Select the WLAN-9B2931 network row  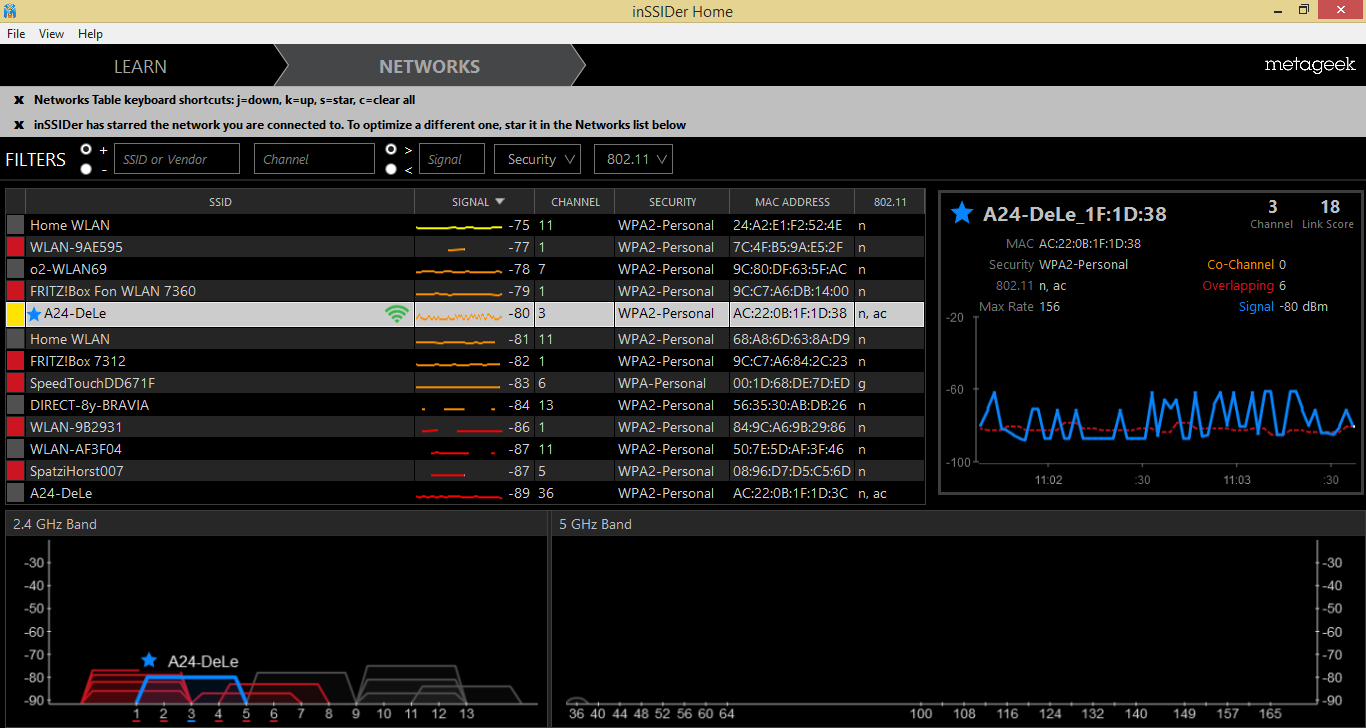(x=465, y=427)
